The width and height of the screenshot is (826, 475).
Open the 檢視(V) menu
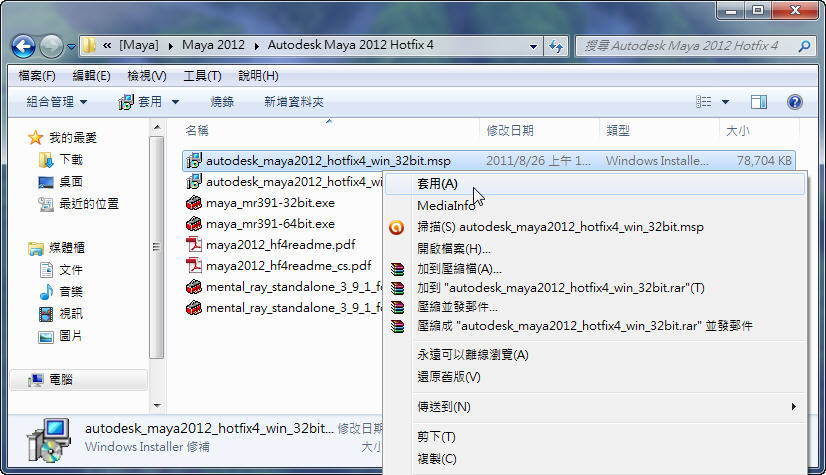tap(147, 76)
